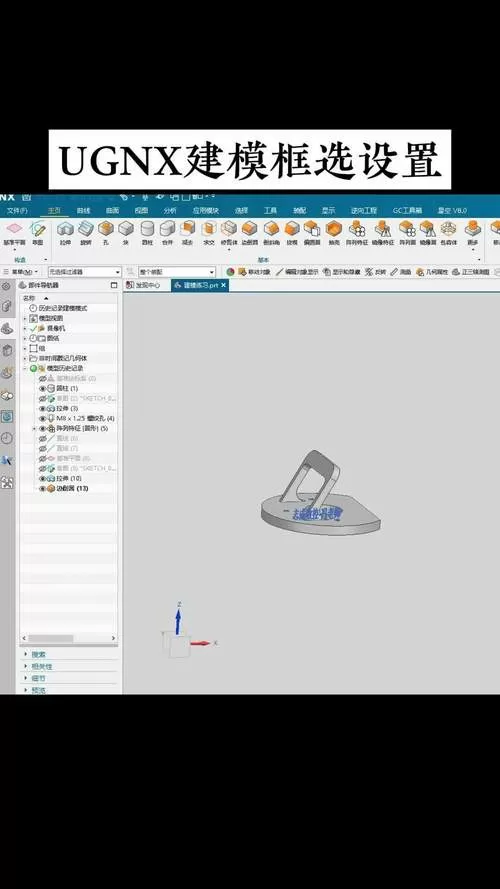Select the Offset Face (偏置面) tool
Image resolution: width=500 pixels, height=889 pixels.
click(x=312, y=233)
